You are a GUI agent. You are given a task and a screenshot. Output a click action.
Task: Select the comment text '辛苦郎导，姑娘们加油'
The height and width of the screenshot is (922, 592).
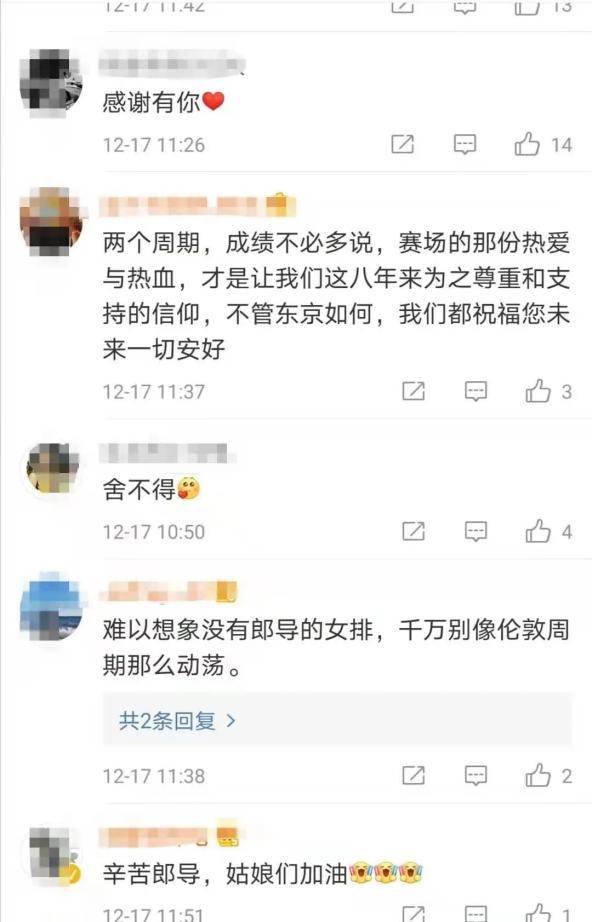tap(225, 874)
